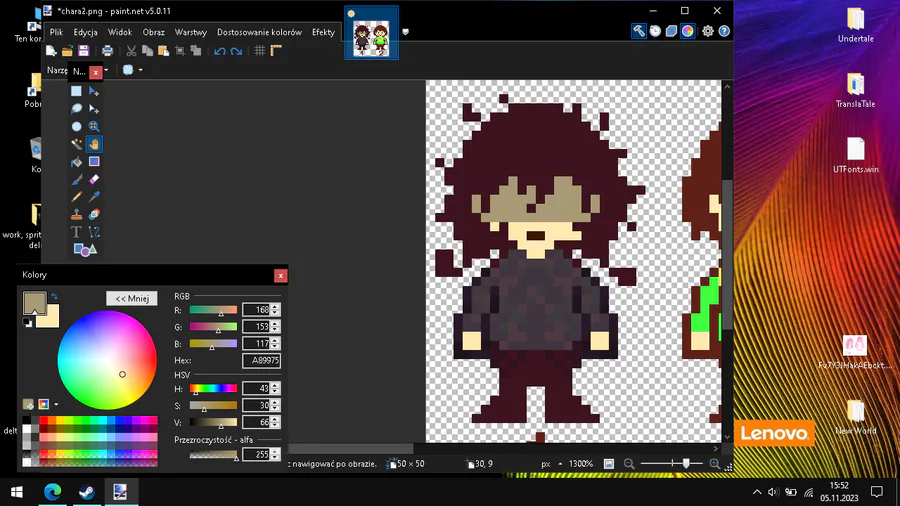Open the Obraz menu

point(153,32)
